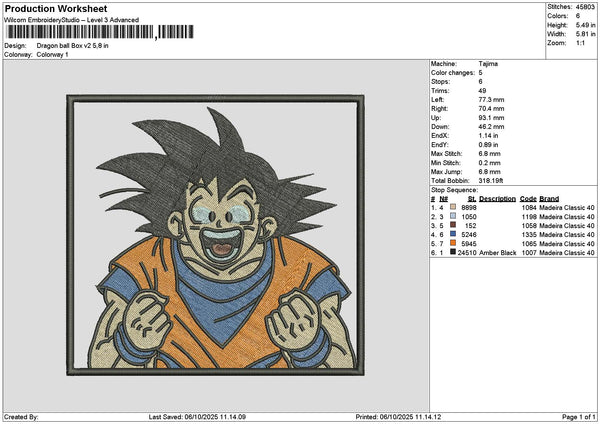Click the Goku embroidery design preview
The image size is (600, 424).
[215, 235]
